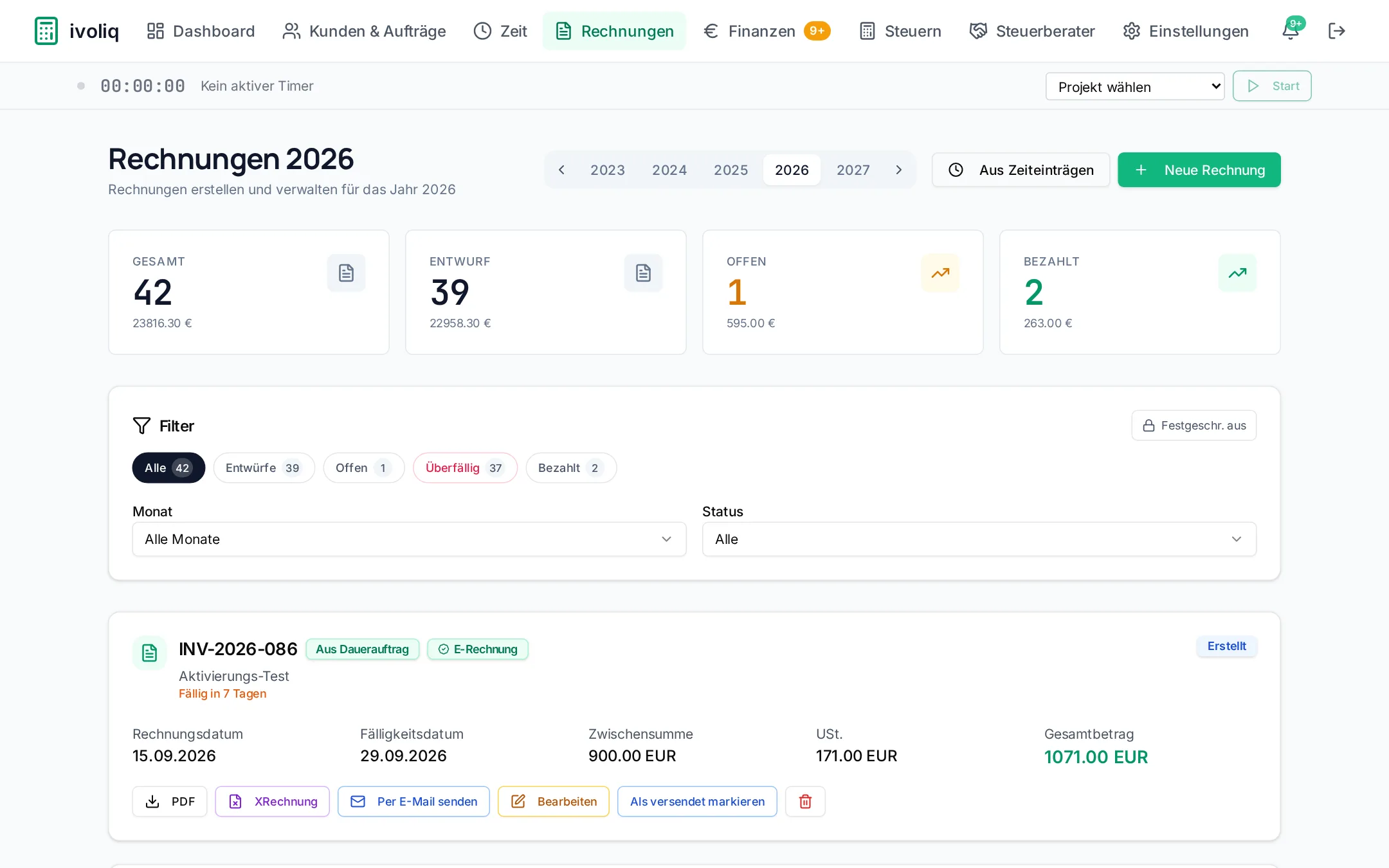This screenshot has width=1389, height=868.
Task: Switch to year 2027 tab
Action: (x=853, y=170)
